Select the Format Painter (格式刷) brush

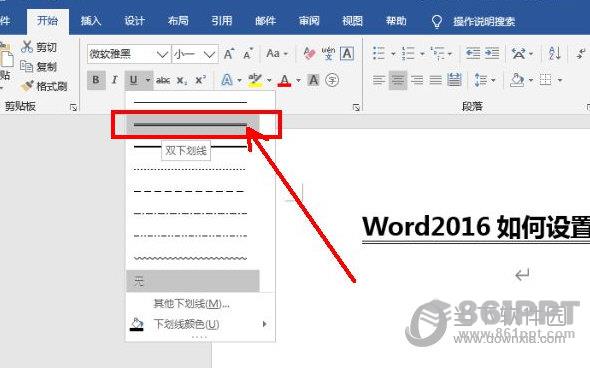[27, 86]
